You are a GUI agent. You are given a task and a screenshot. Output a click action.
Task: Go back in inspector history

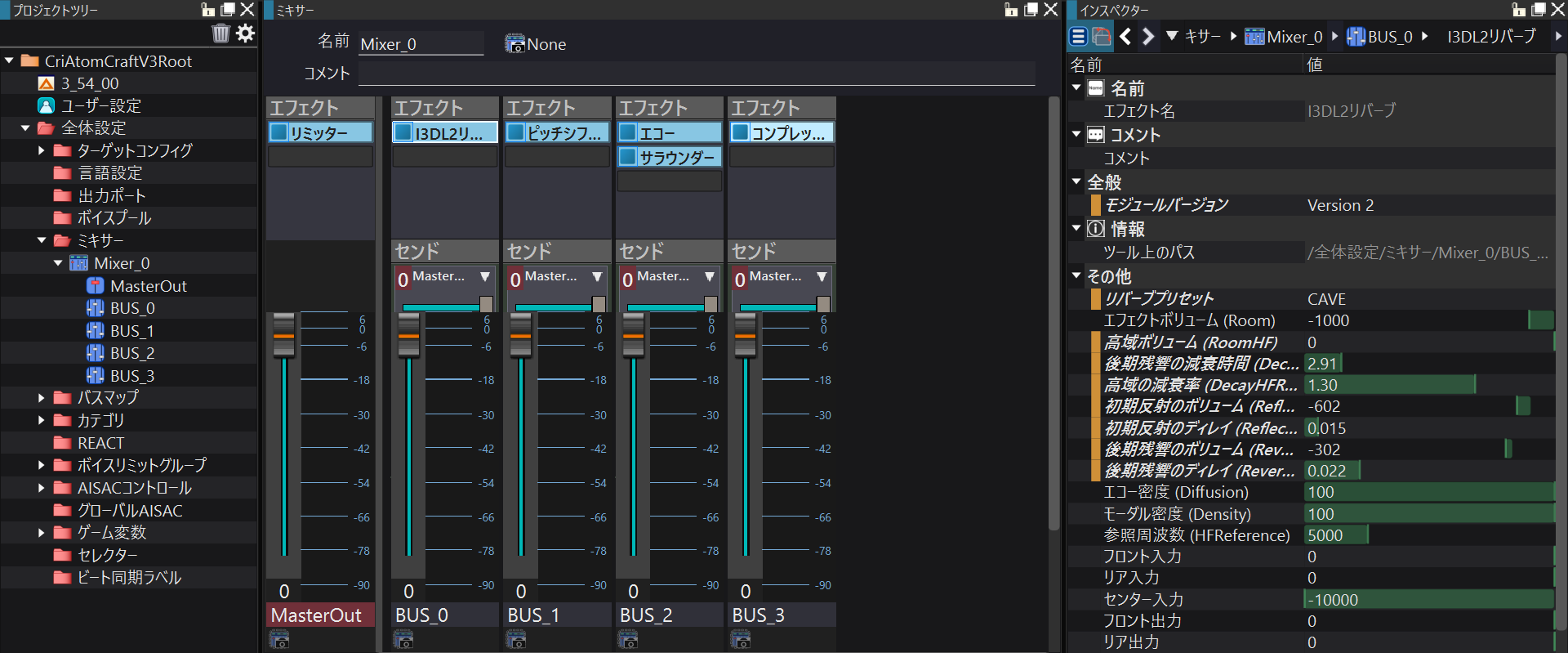coord(1125,36)
